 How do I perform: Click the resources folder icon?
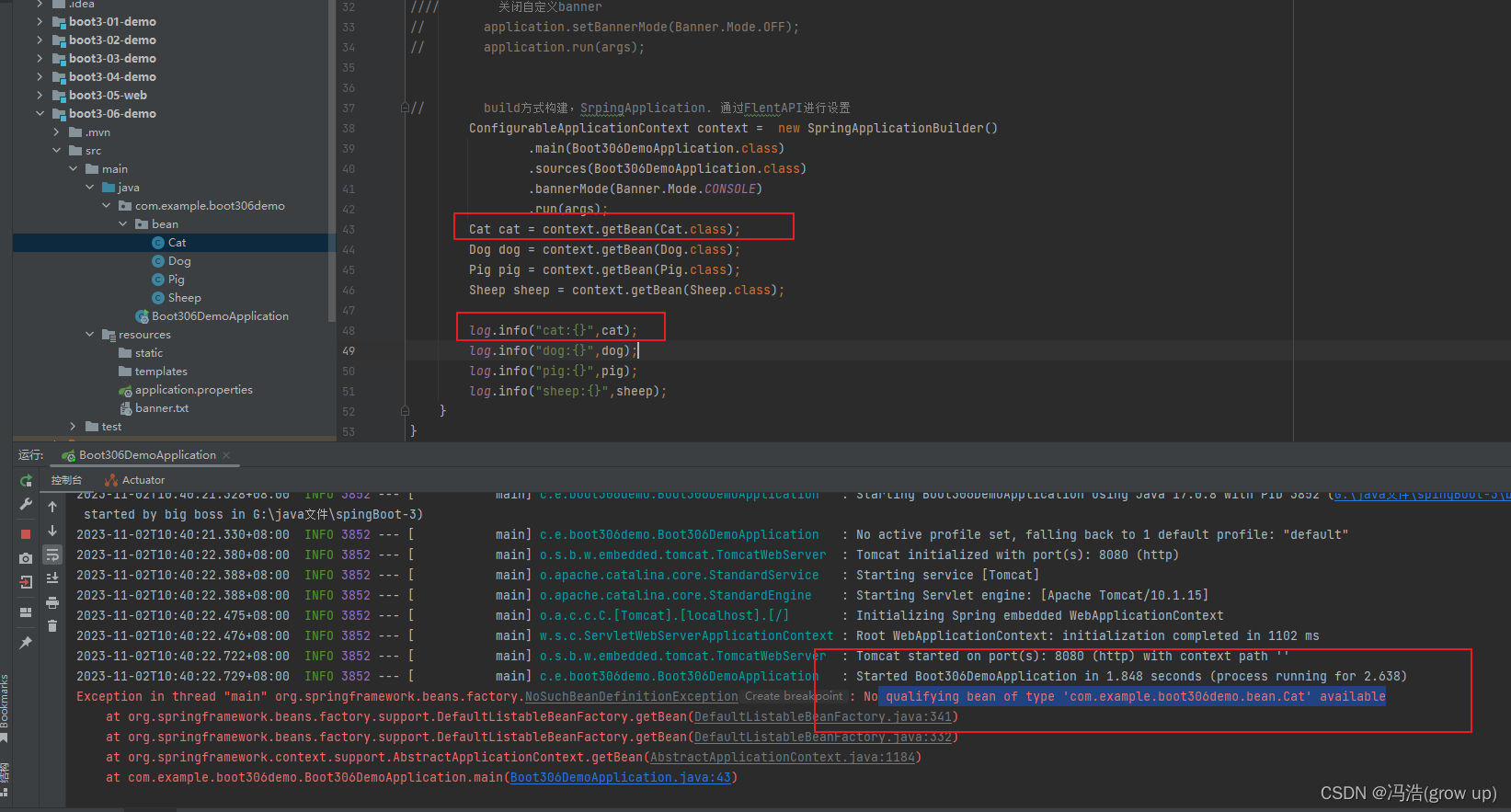(109, 335)
